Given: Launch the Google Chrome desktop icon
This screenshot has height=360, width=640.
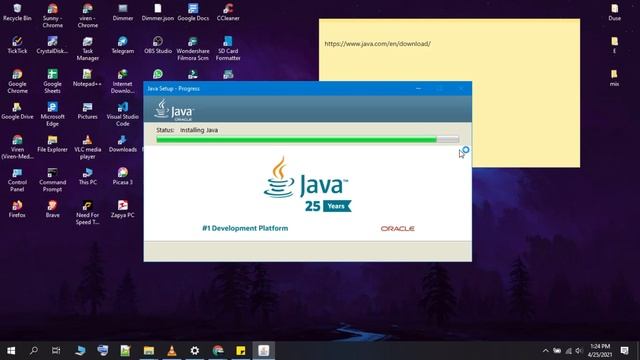Looking at the screenshot, I should [17, 81].
